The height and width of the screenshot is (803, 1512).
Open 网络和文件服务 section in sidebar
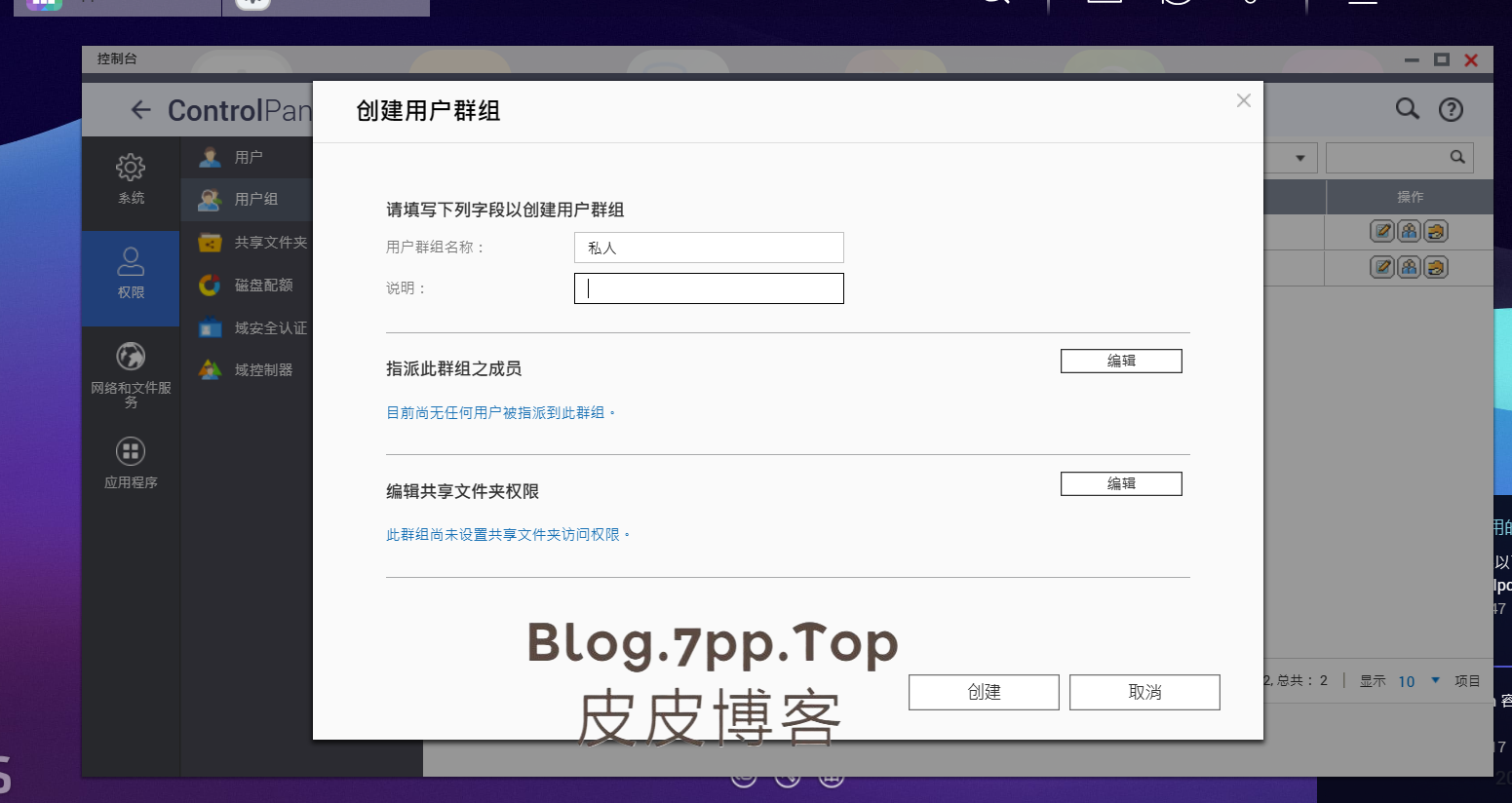coord(131,374)
